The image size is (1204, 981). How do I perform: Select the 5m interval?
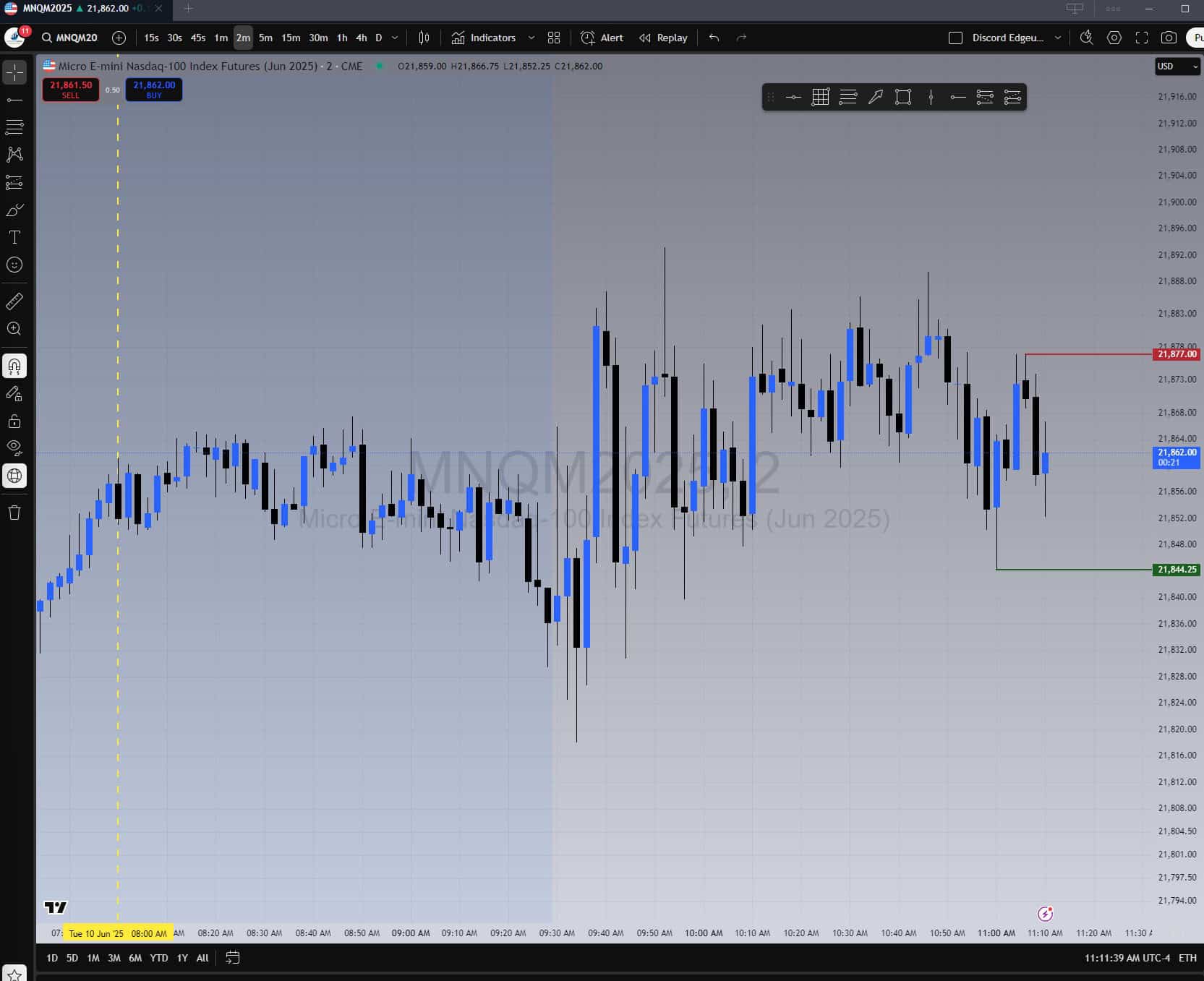265,38
